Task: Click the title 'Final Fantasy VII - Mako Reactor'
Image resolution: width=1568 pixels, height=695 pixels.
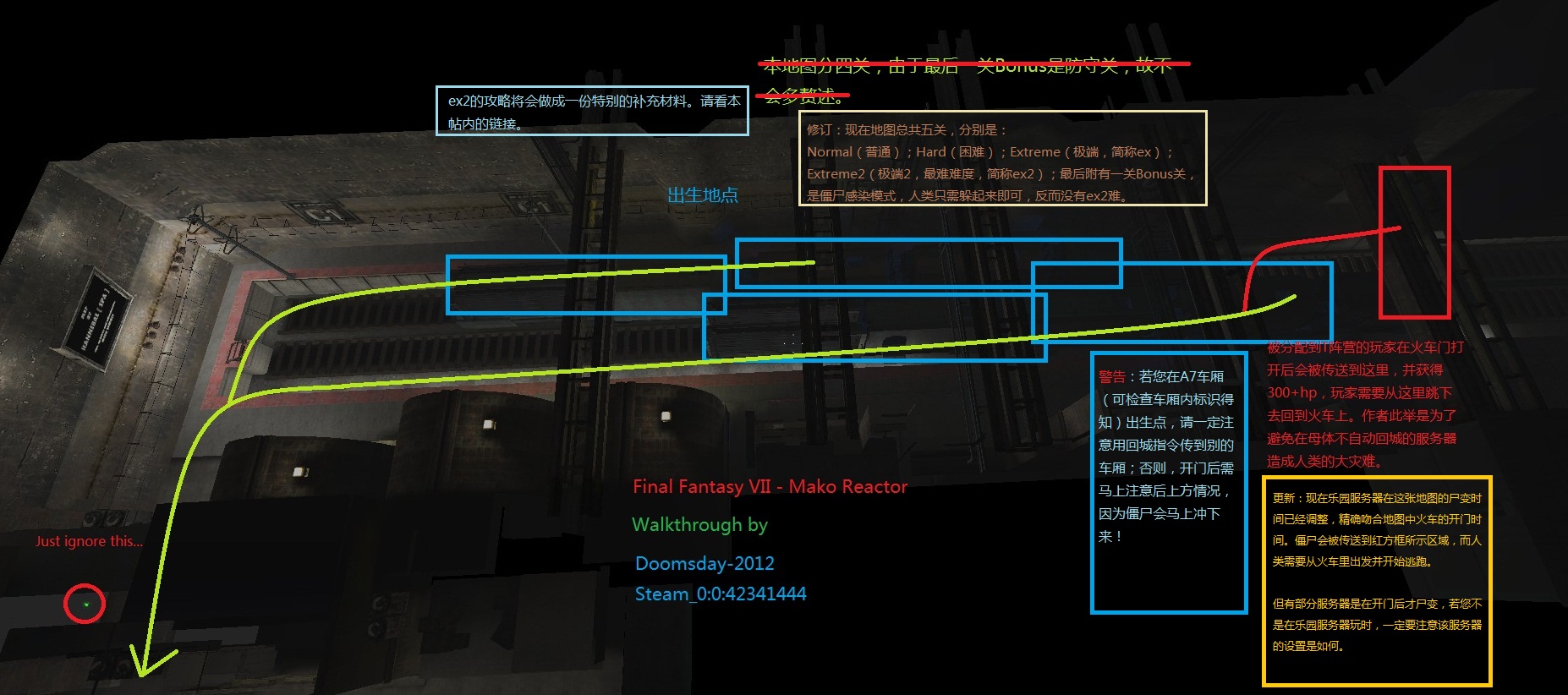Action: coord(770,486)
